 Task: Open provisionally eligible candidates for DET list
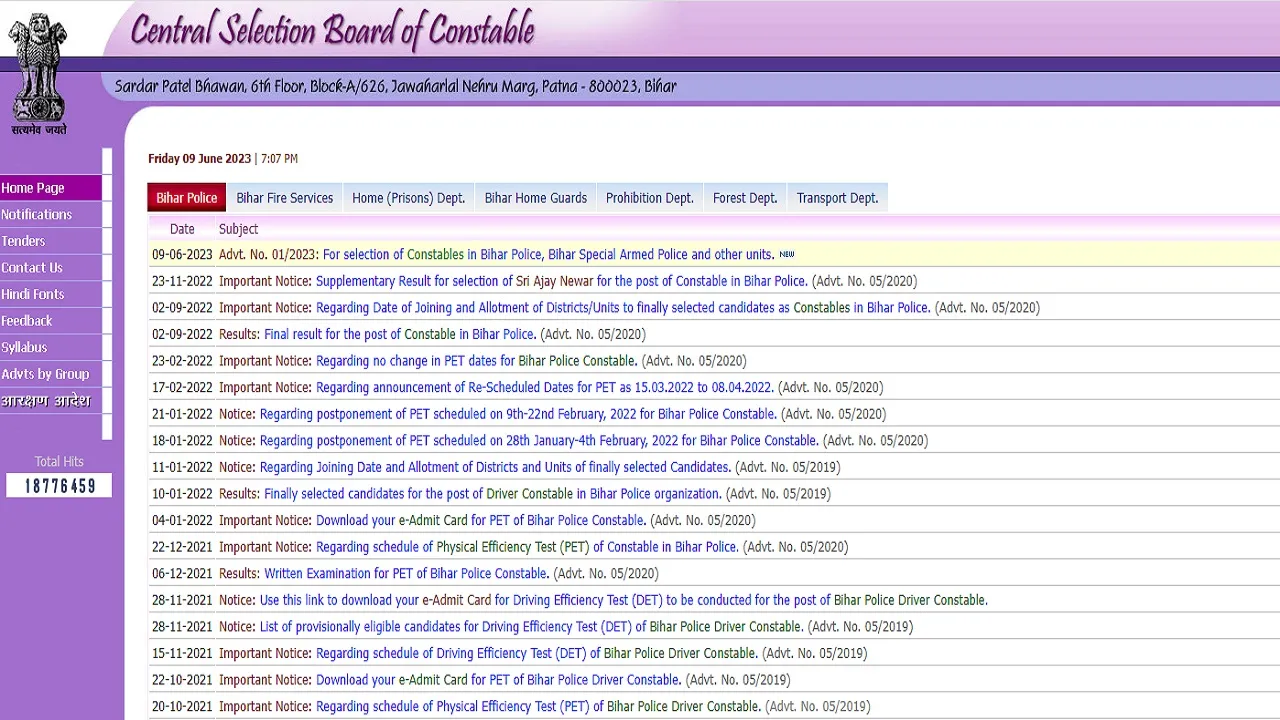(x=531, y=627)
